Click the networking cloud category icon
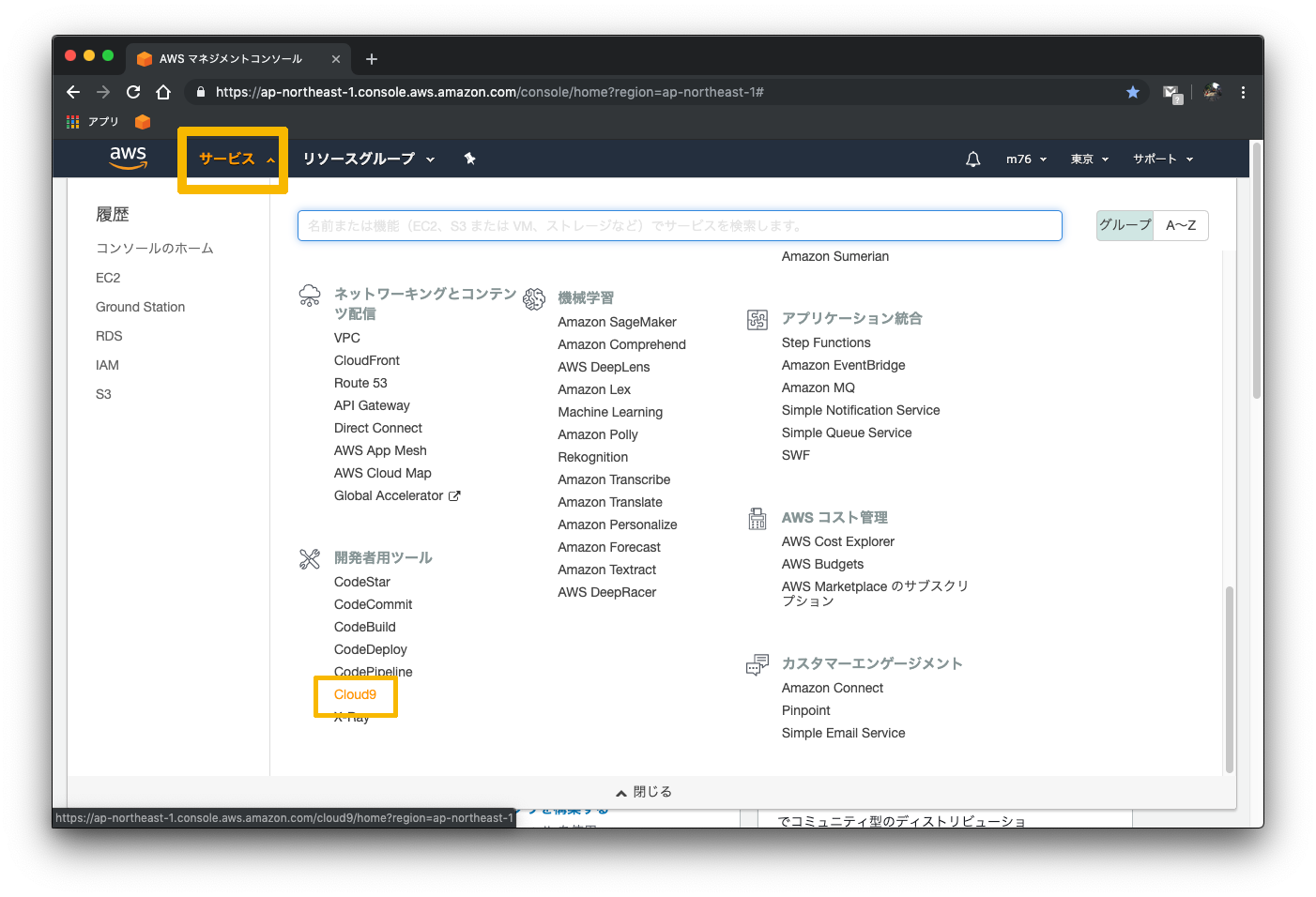The width and height of the screenshot is (1316, 897). click(x=310, y=296)
